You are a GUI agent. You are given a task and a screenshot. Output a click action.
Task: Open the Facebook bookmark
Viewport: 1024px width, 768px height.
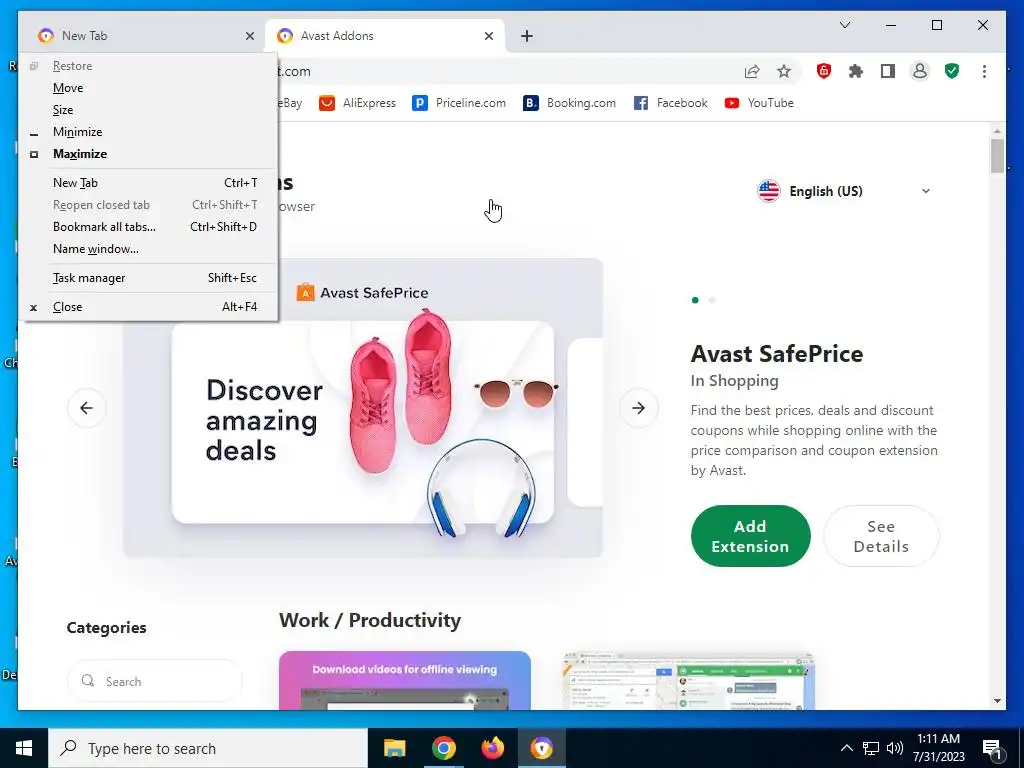pos(671,103)
